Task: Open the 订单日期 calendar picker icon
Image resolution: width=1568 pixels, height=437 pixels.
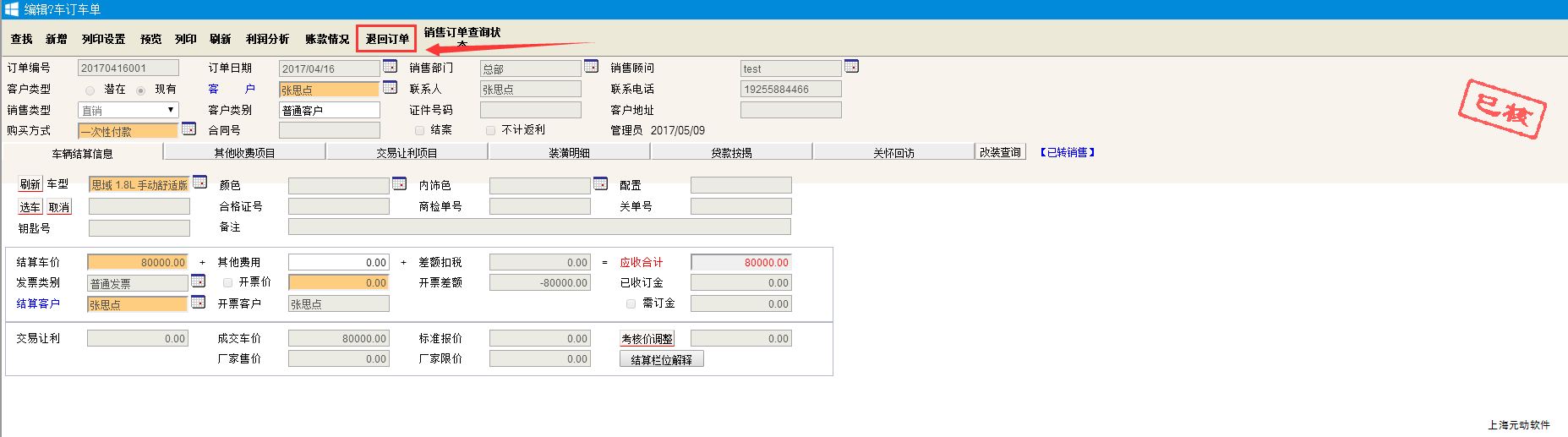Action: [x=390, y=67]
